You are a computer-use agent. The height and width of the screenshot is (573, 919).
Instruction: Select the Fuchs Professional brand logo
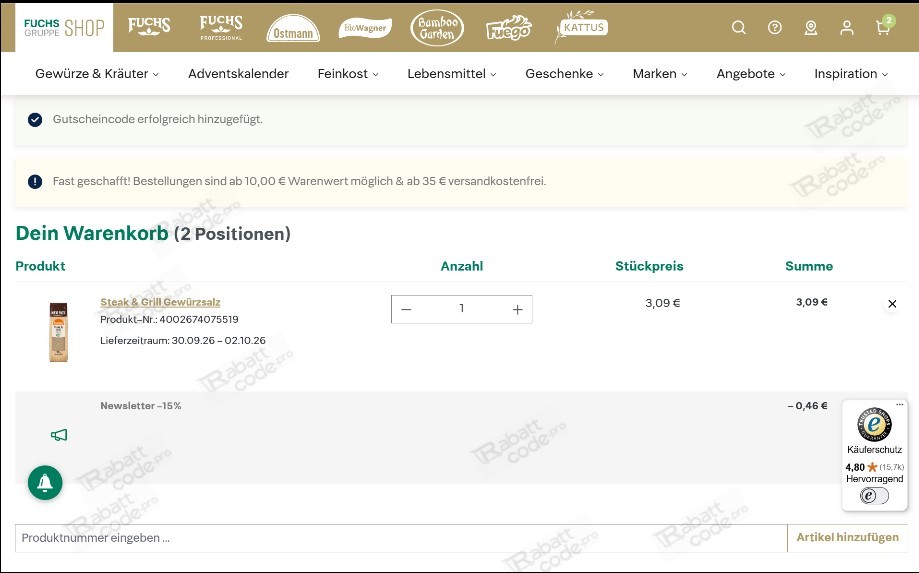[221, 28]
